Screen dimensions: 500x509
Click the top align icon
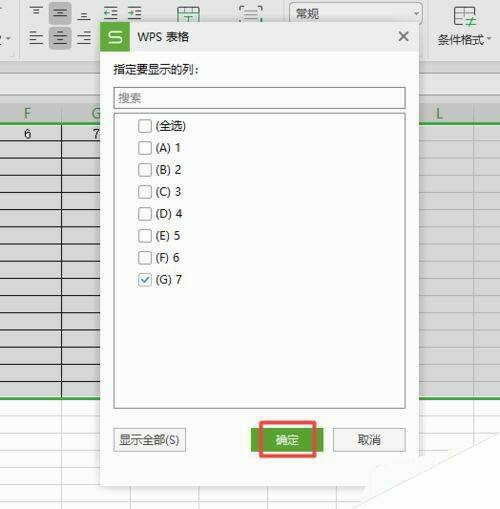[x=36, y=12]
